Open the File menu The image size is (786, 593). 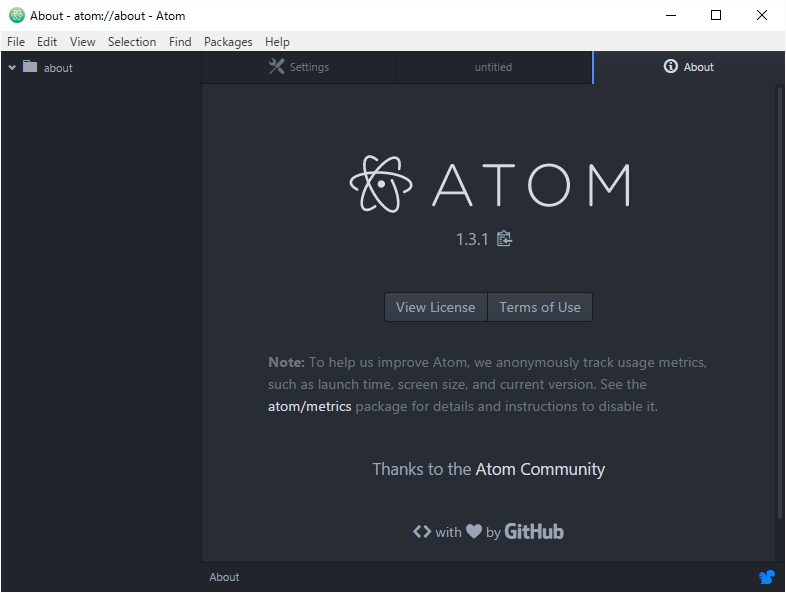(x=16, y=42)
